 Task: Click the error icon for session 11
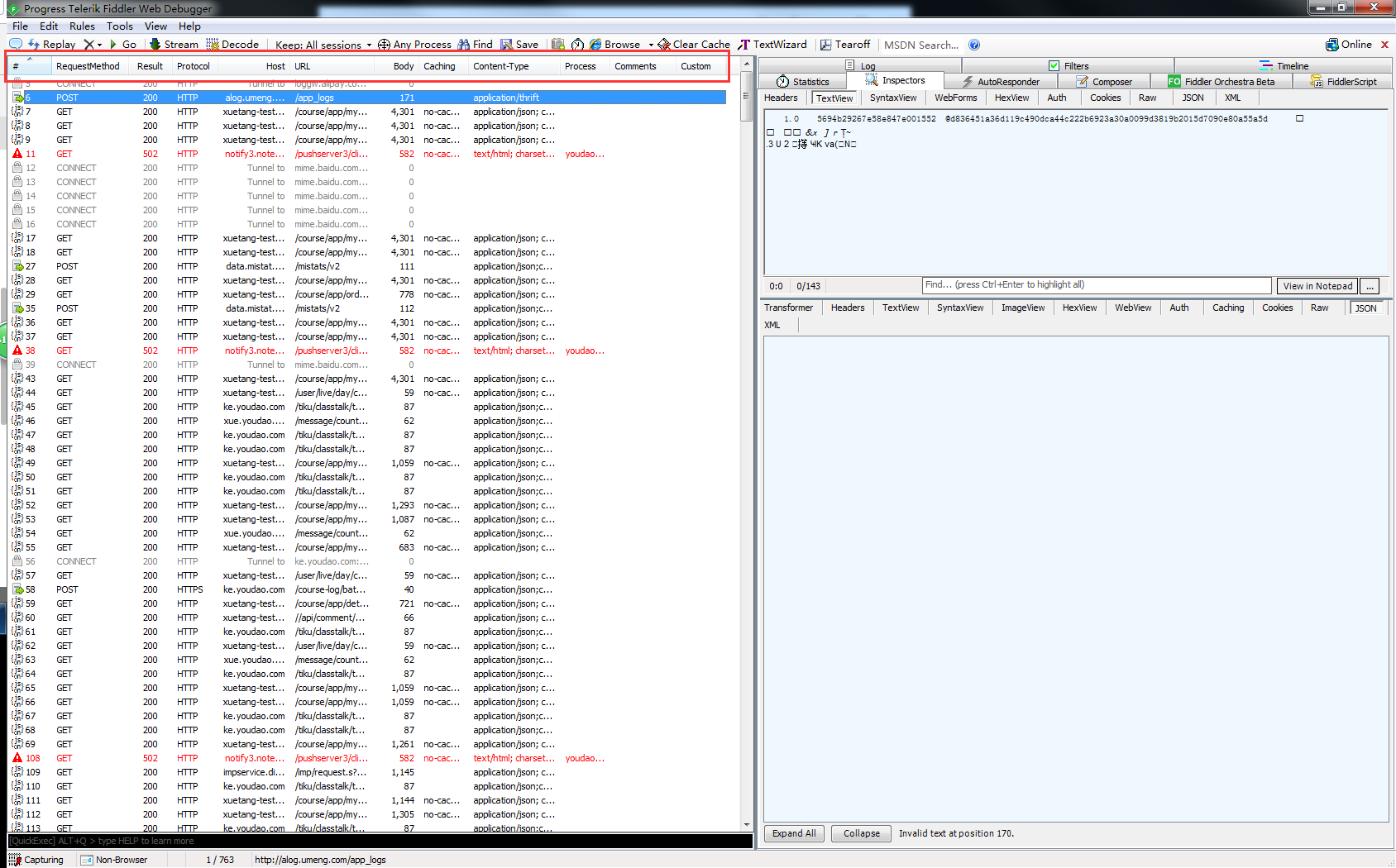point(17,154)
